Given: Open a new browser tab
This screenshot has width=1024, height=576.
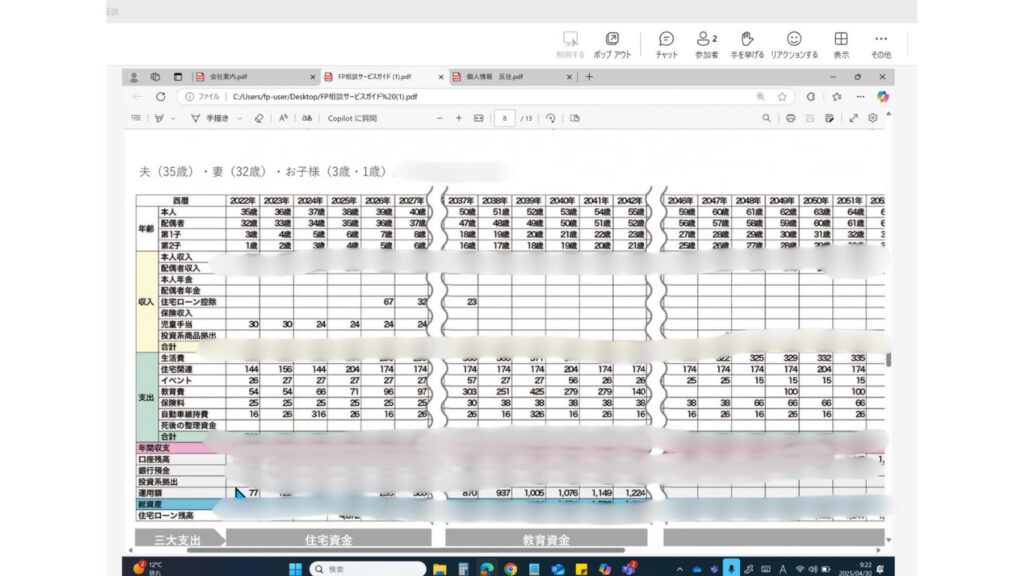Looking at the screenshot, I should (x=589, y=76).
